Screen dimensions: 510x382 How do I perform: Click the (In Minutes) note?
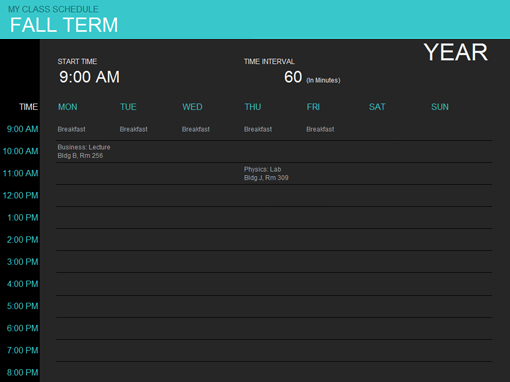(323, 80)
